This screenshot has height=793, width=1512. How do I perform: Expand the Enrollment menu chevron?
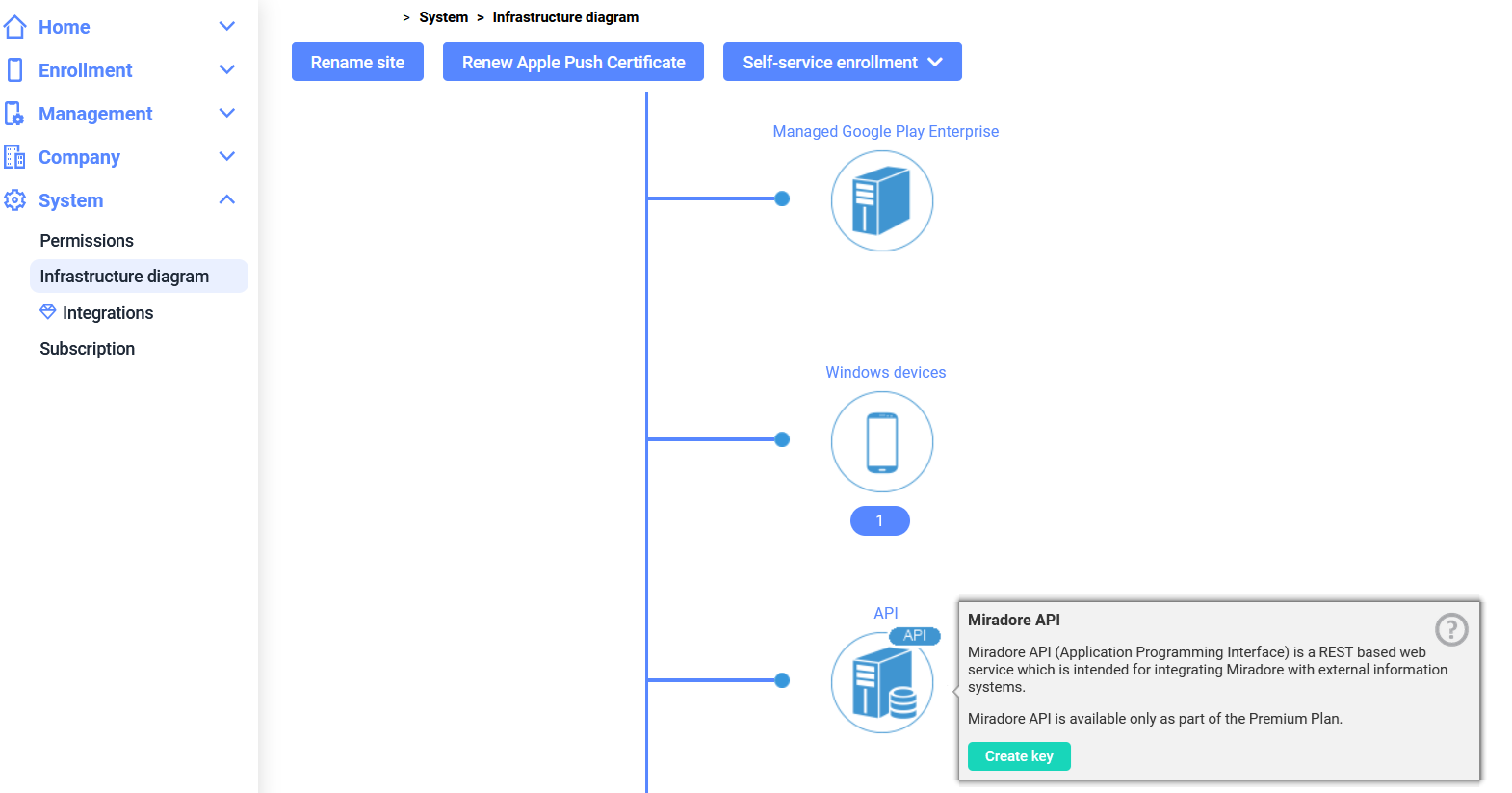pyautogui.click(x=227, y=69)
